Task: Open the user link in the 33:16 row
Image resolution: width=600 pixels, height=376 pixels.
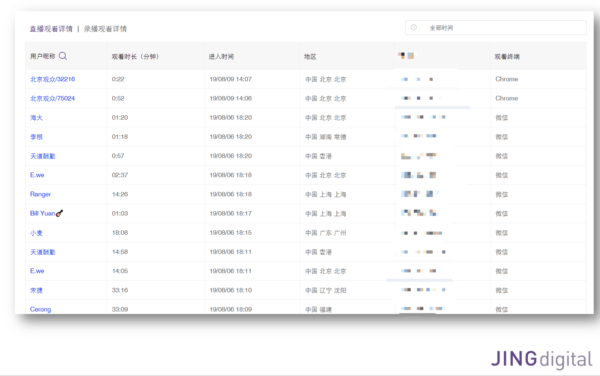Action: pos(36,290)
